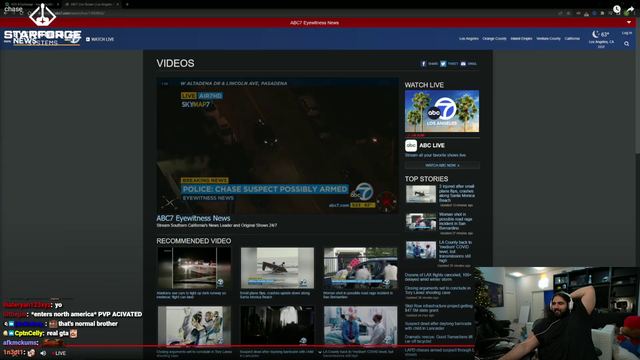
Task: Click the Los Angeles, CA weather location
Action: tap(601, 42)
